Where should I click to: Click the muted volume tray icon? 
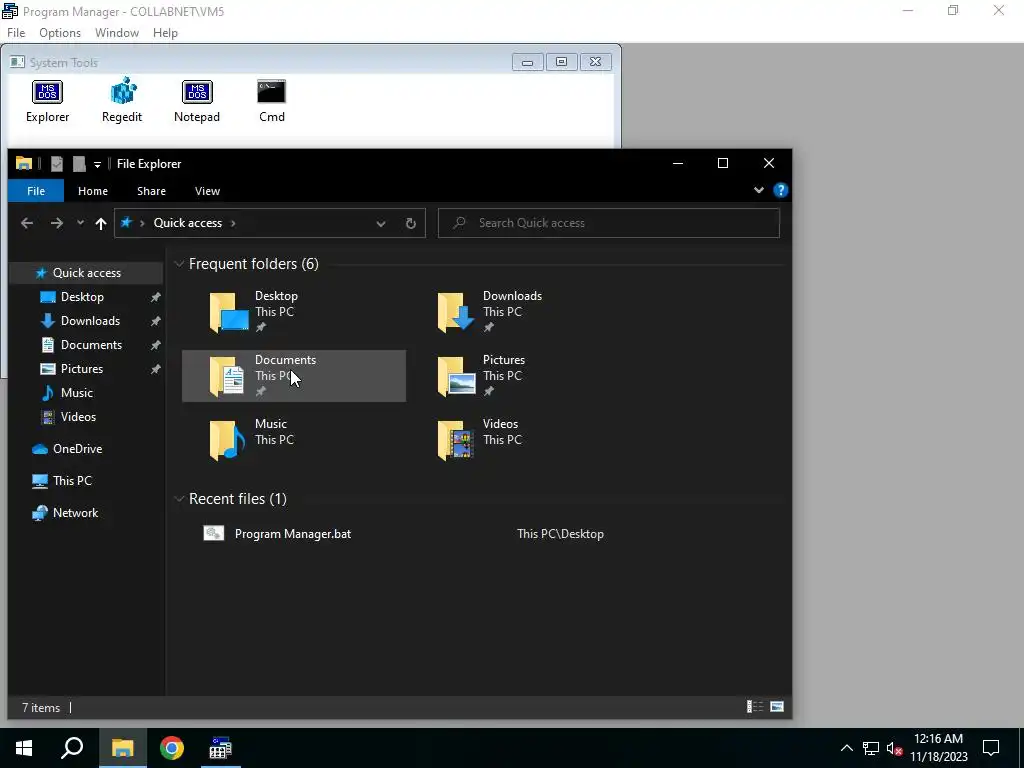(894, 748)
